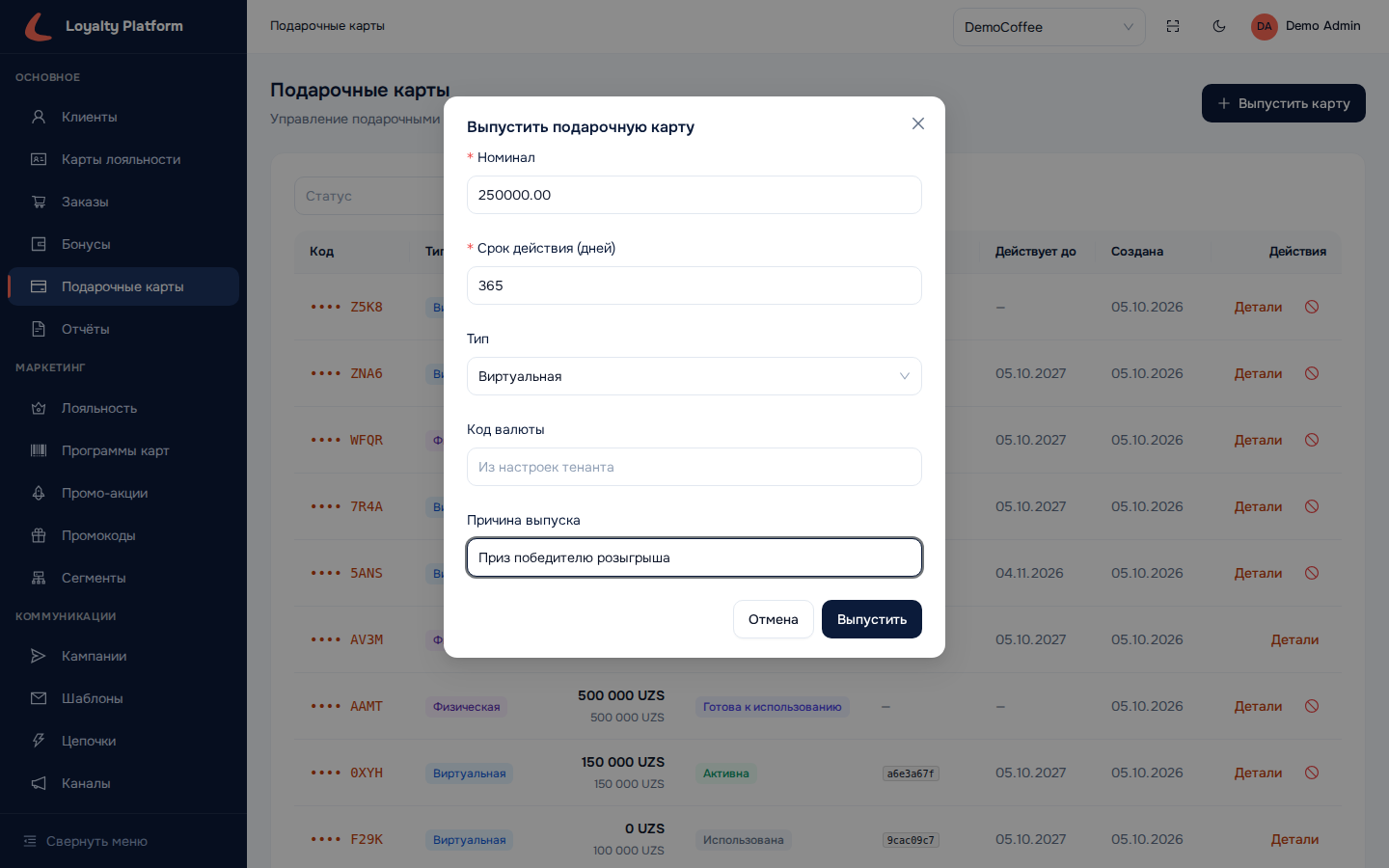The width and height of the screenshot is (1389, 868).
Task: Open Детали link for card 0XYH
Action: 1258,773
